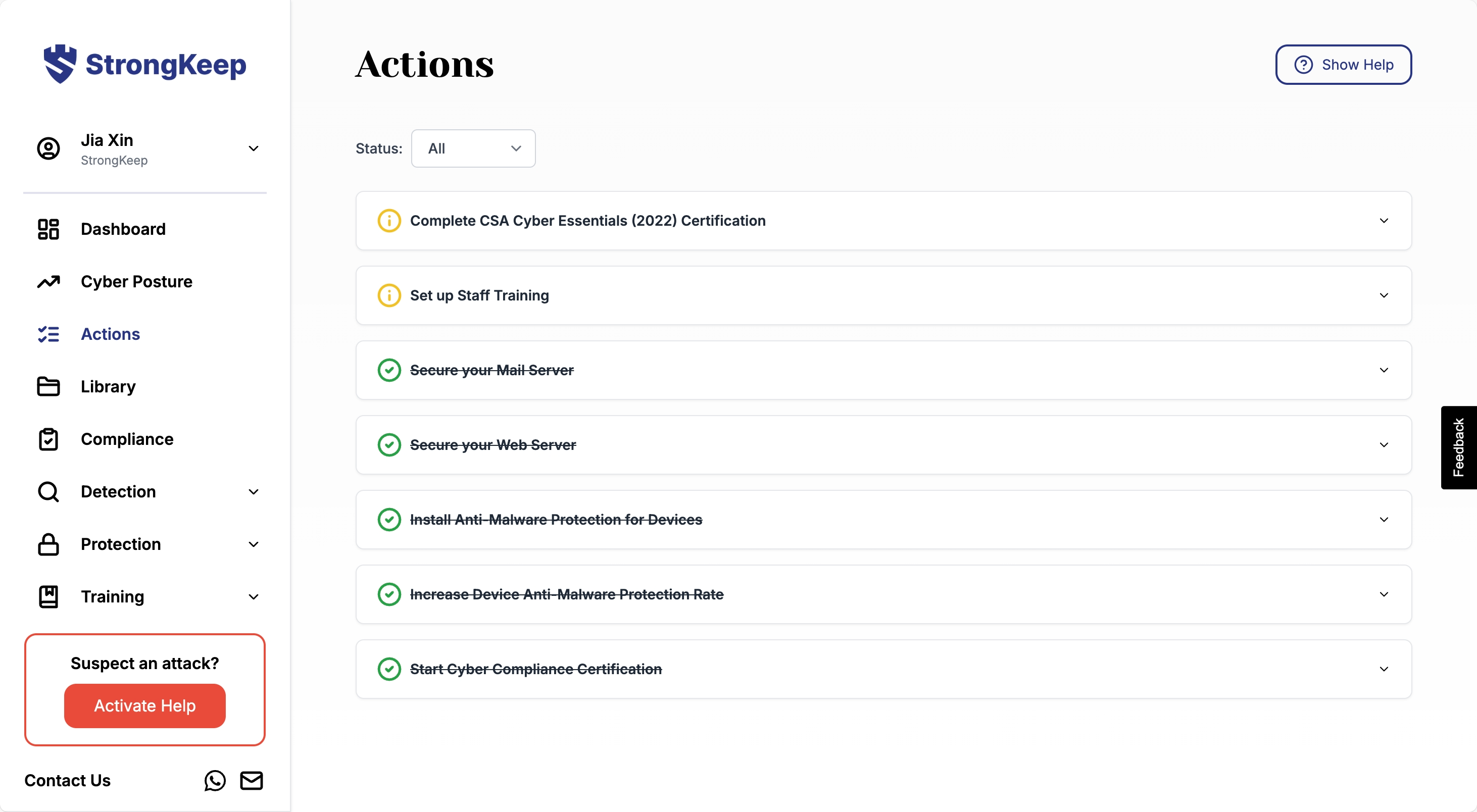This screenshot has width=1477, height=812.
Task: Click the email envelope contact icon
Action: tap(251, 781)
